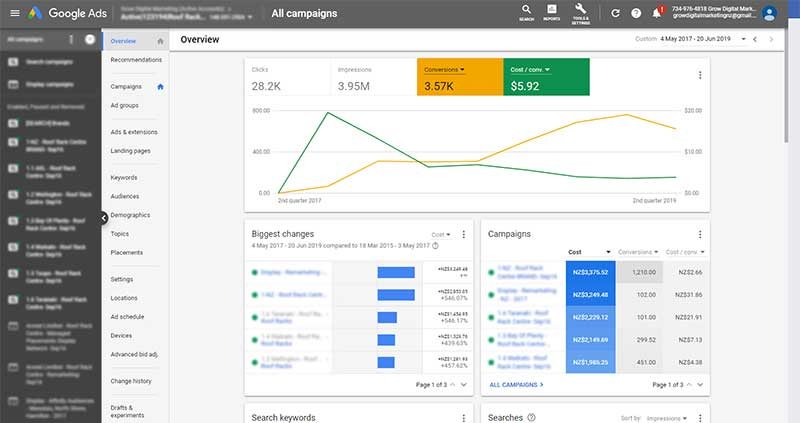The height and width of the screenshot is (423, 800).
Task: Select Display campaigns in sidebar
Action: [51, 84]
